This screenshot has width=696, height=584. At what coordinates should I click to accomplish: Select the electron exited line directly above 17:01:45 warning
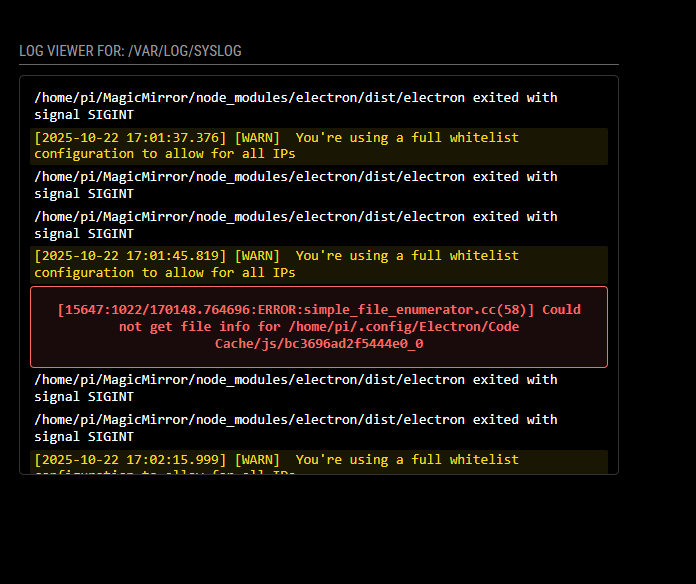[x=296, y=224]
